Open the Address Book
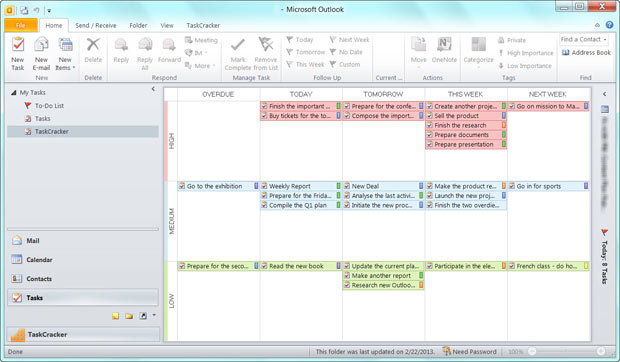620x362 pixels. coord(586,53)
